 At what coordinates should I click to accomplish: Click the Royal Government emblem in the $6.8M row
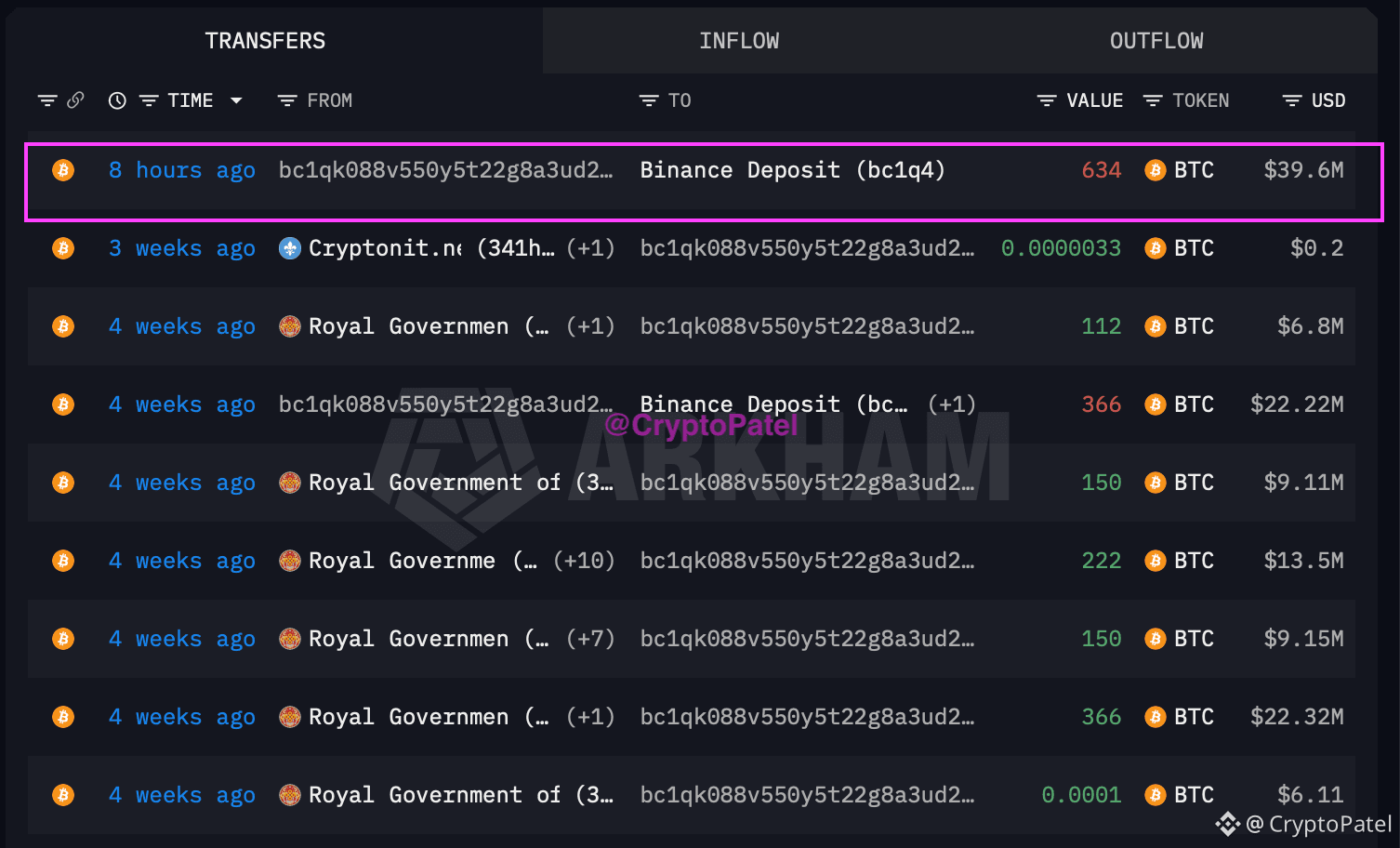[x=290, y=326]
